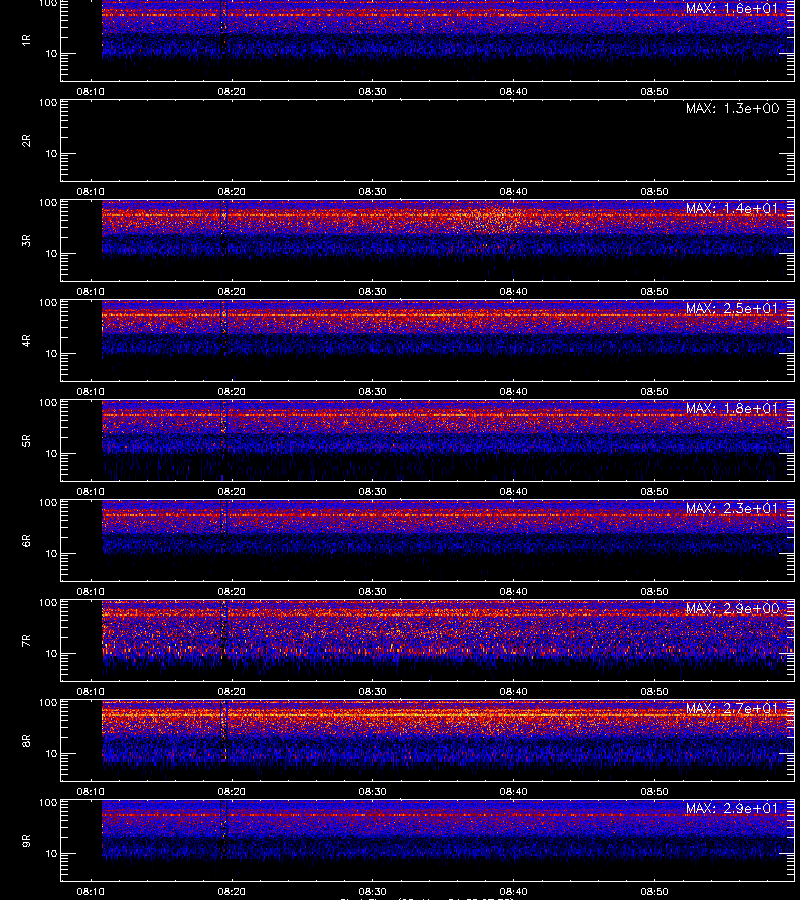Select the 'MAX: 2.7e+01' readout in 8R
The width and height of the screenshot is (800, 900).
732,708
